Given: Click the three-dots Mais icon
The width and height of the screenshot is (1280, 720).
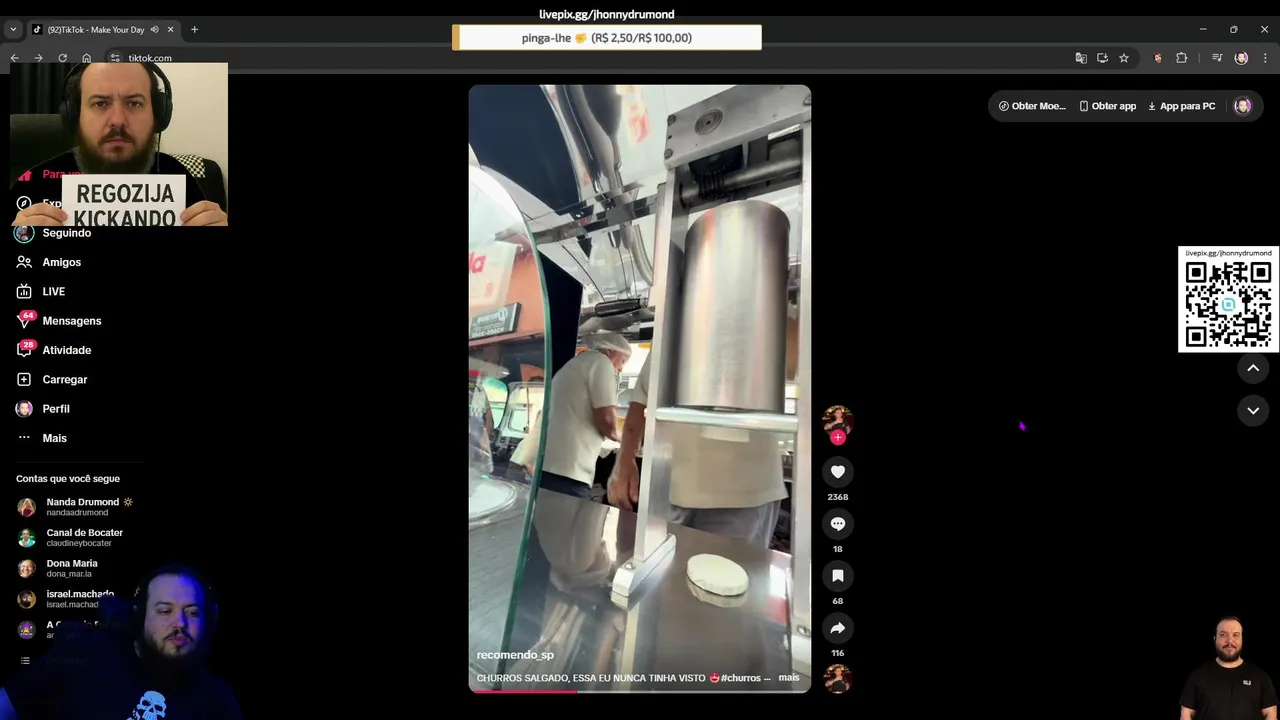Looking at the screenshot, I should tap(24, 438).
